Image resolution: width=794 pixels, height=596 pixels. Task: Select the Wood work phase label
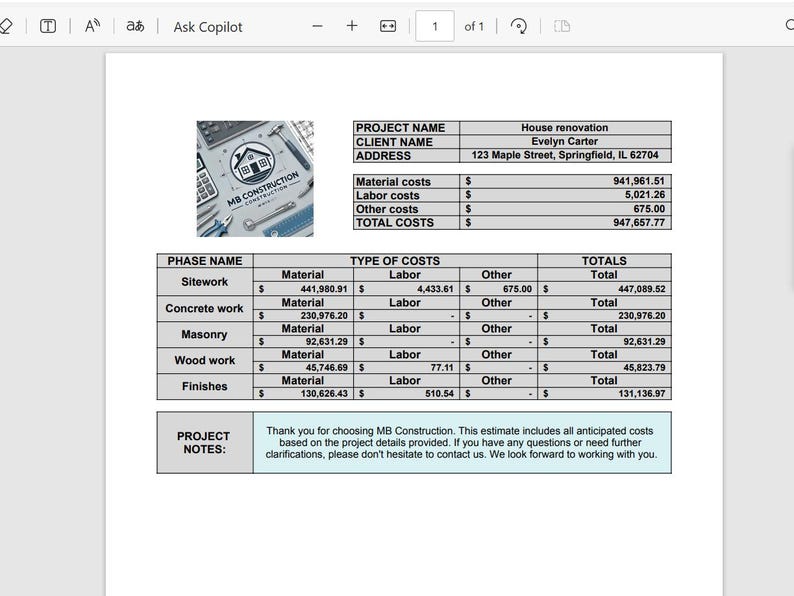pos(205,360)
